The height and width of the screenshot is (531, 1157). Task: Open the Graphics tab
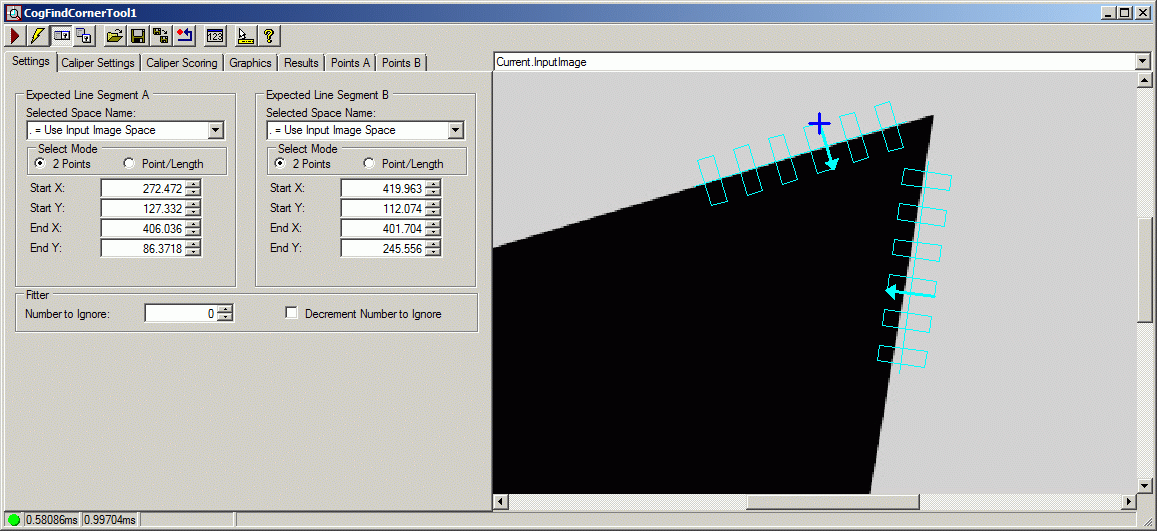[250, 63]
